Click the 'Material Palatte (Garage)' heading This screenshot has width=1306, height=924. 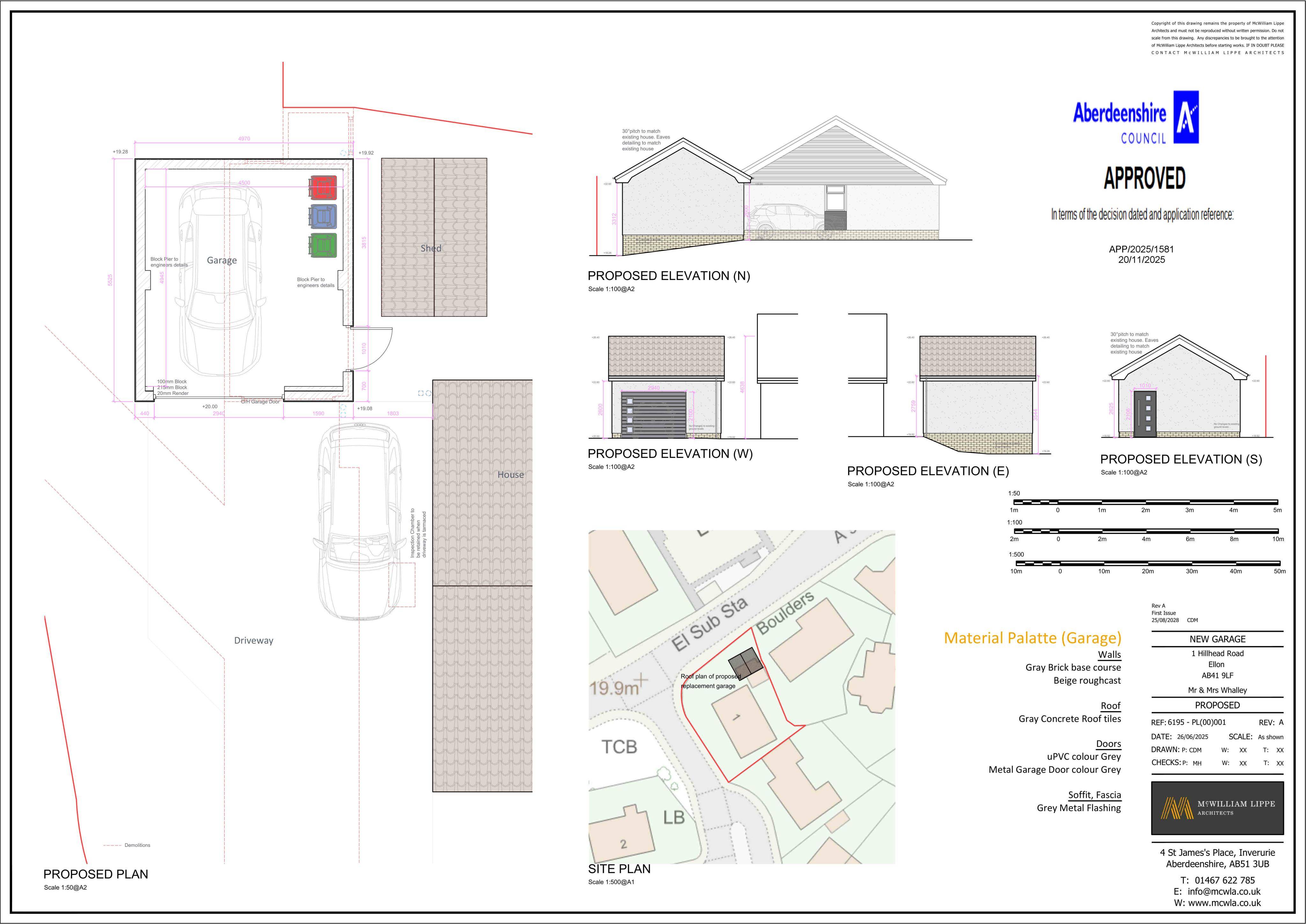pyautogui.click(x=1032, y=638)
